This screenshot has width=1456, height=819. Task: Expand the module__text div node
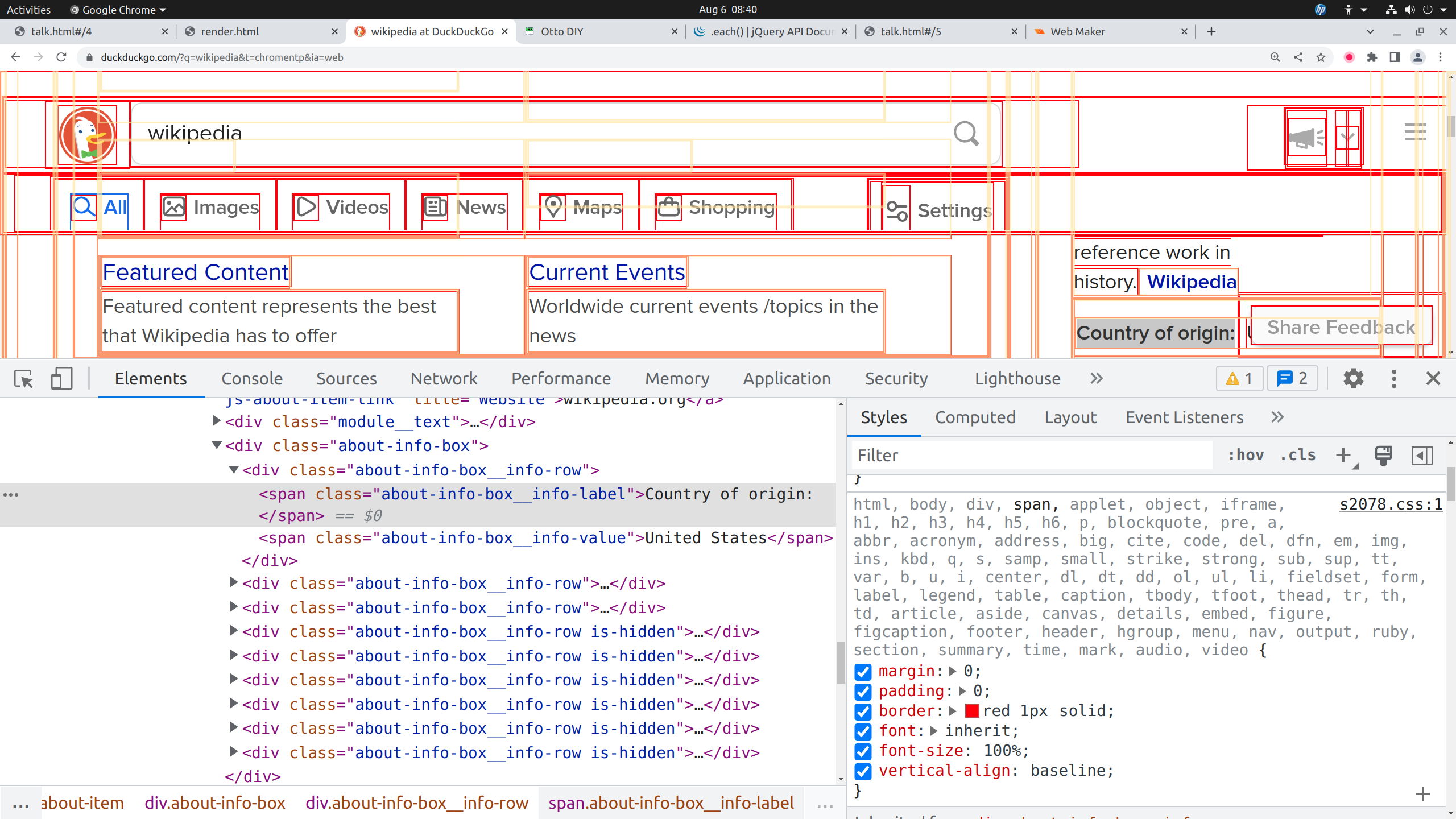click(x=217, y=421)
